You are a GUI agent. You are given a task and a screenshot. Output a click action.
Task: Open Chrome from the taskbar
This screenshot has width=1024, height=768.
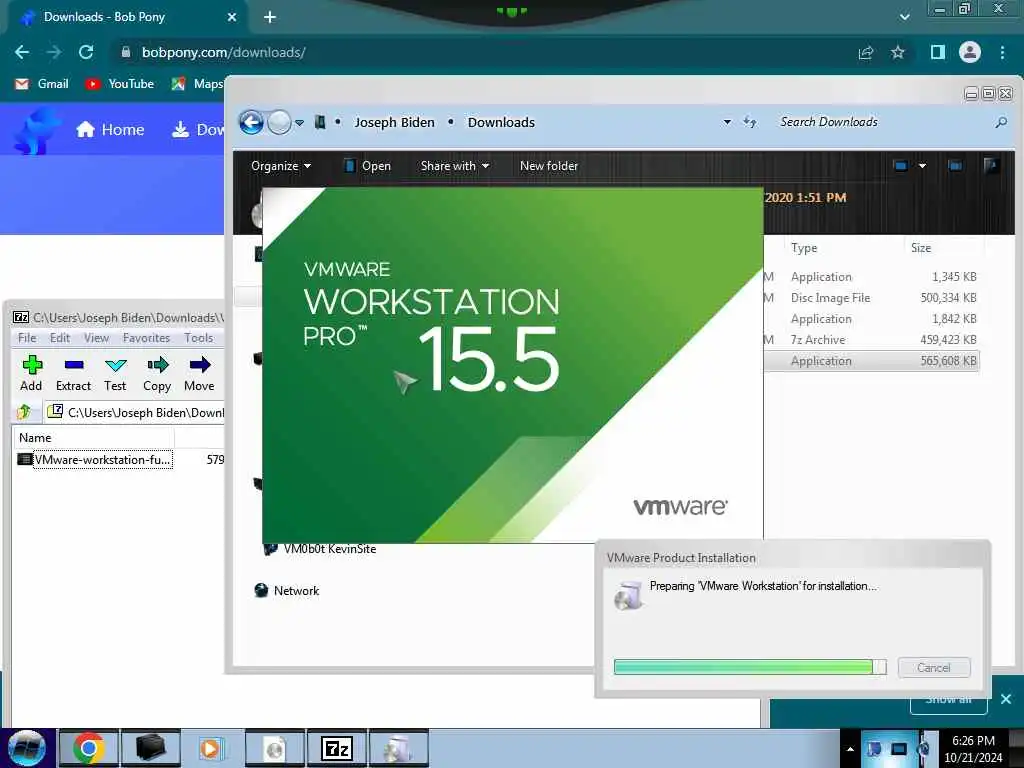click(x=88, y=748)
